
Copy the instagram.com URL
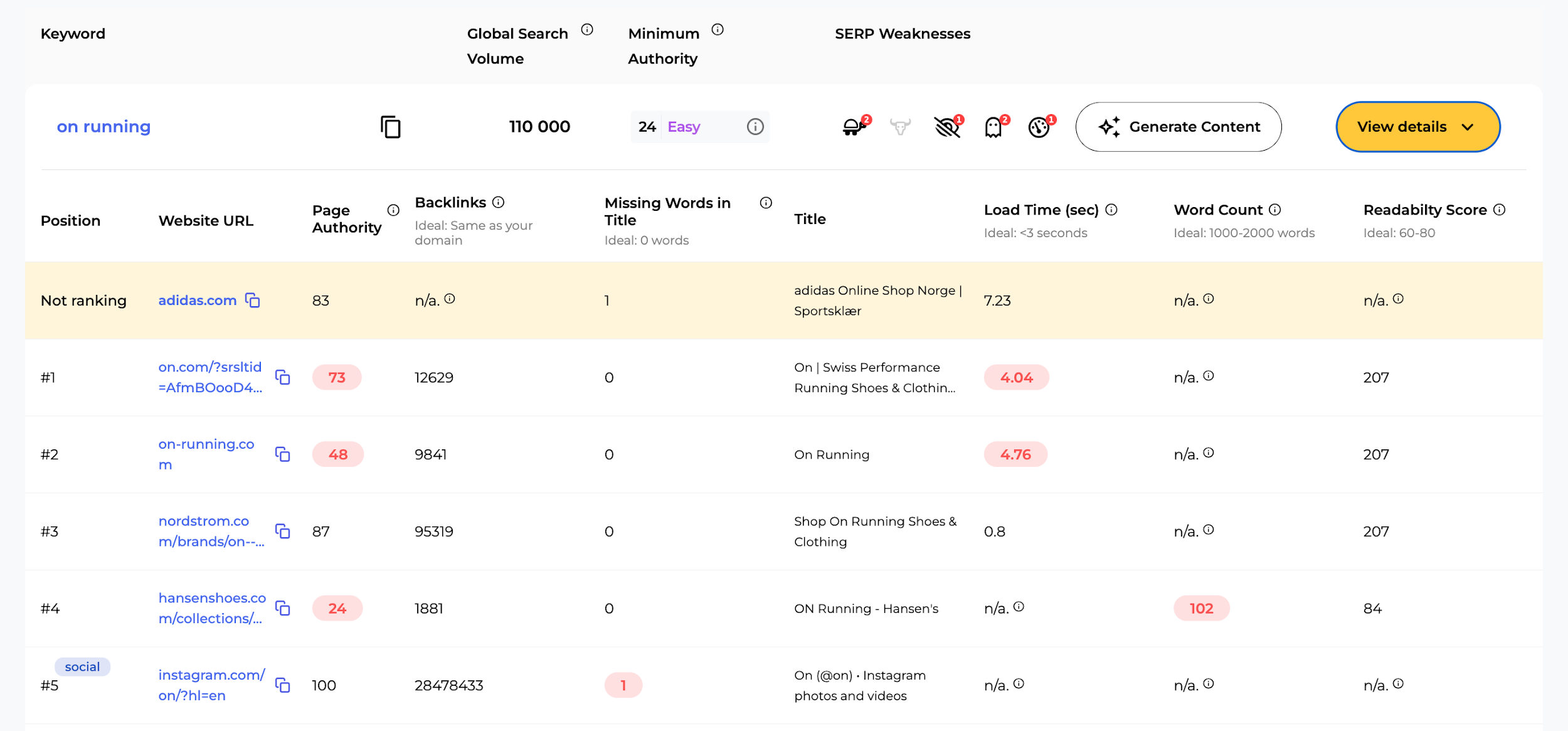point(283,685)
